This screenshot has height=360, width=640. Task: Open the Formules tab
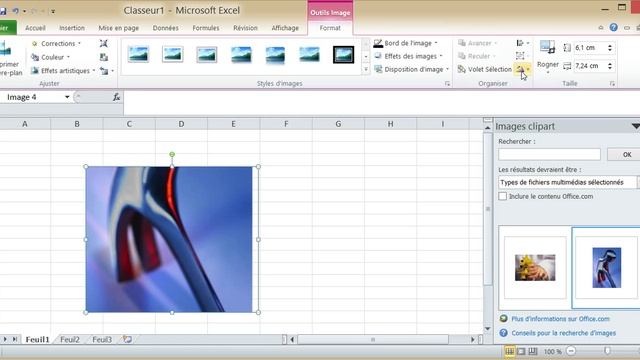206,28
